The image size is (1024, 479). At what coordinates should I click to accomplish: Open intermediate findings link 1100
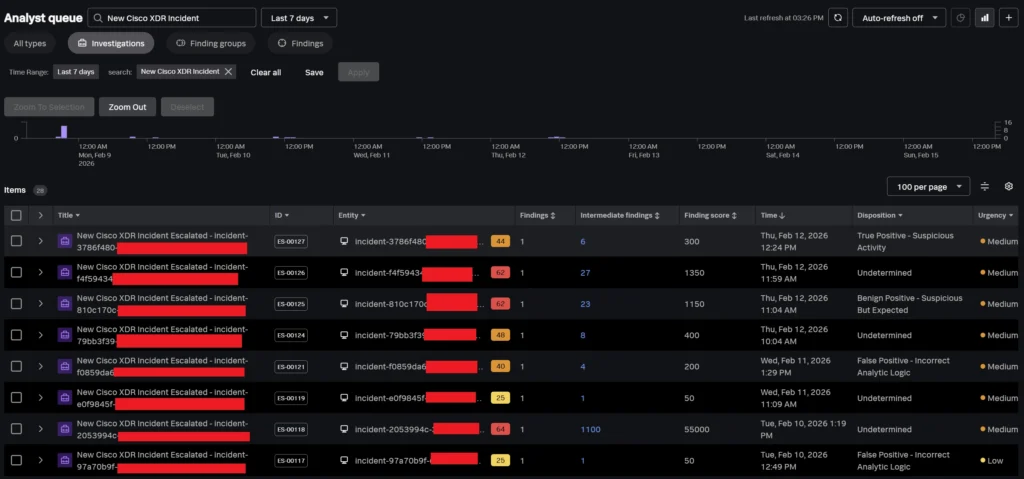point(590,429)
